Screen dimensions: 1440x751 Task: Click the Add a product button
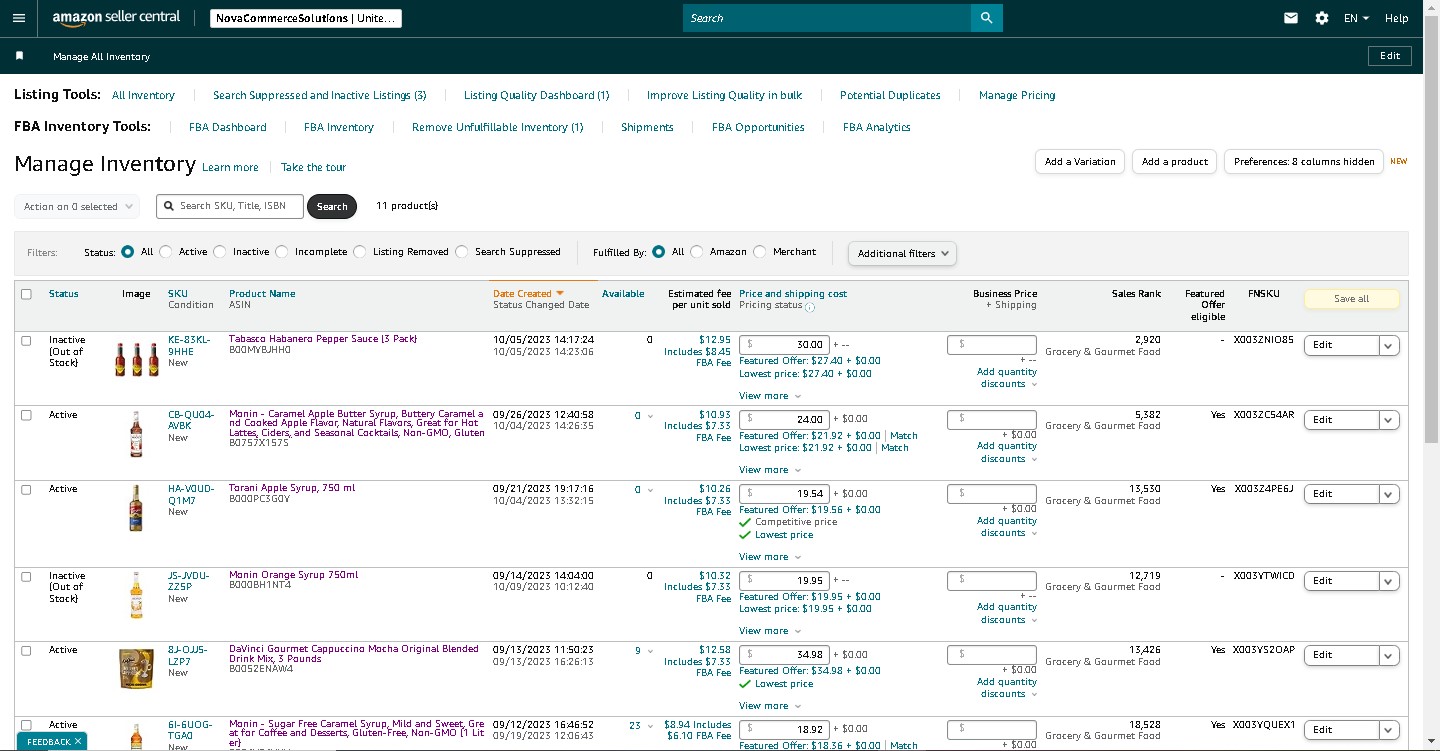[x=1175, y=162]
